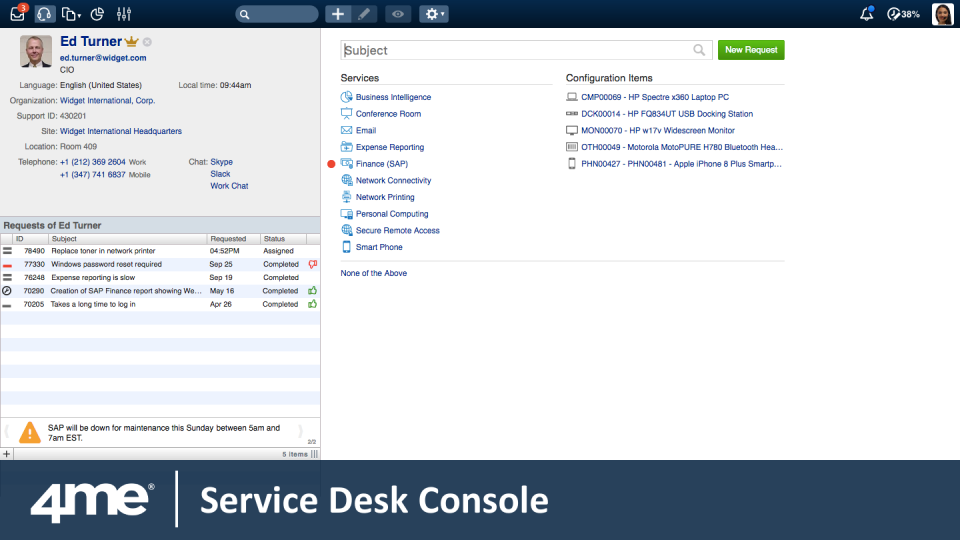Toggle the eye view button

[x=398, y=13]
